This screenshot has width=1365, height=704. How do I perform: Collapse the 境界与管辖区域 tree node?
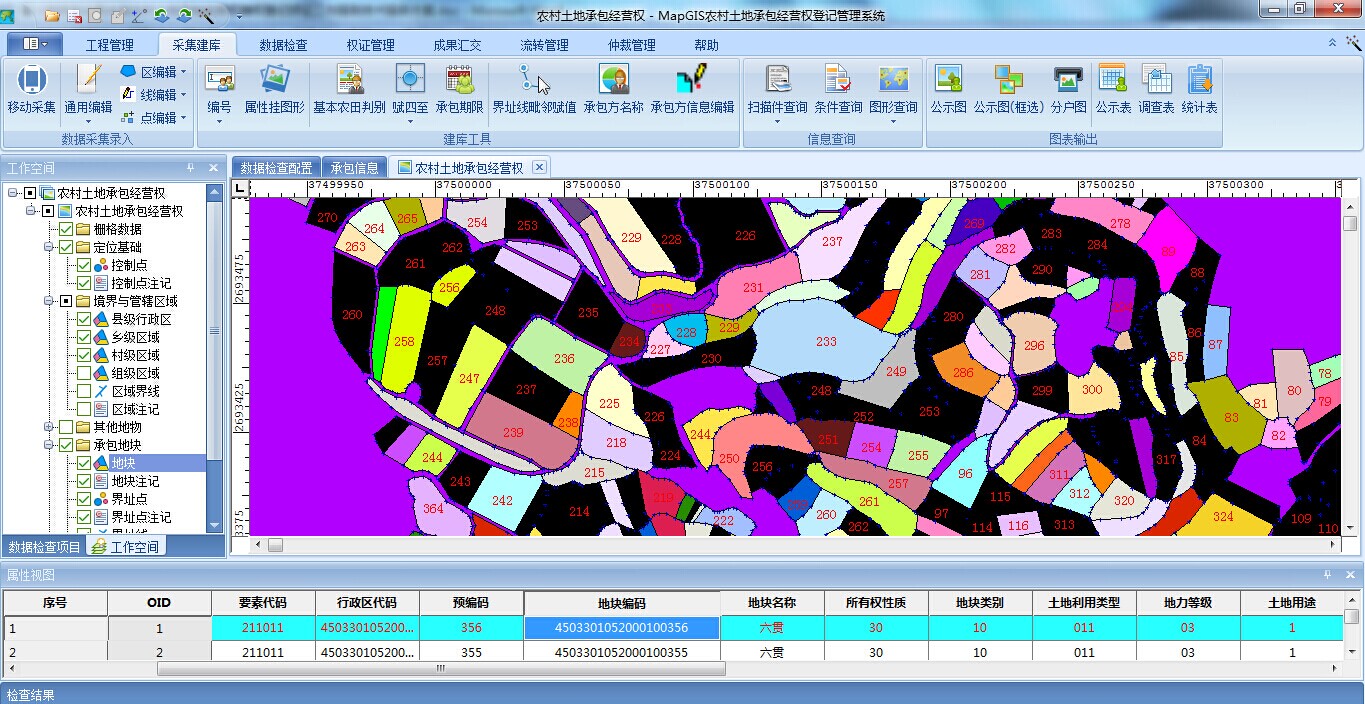(x=48, y=301)
